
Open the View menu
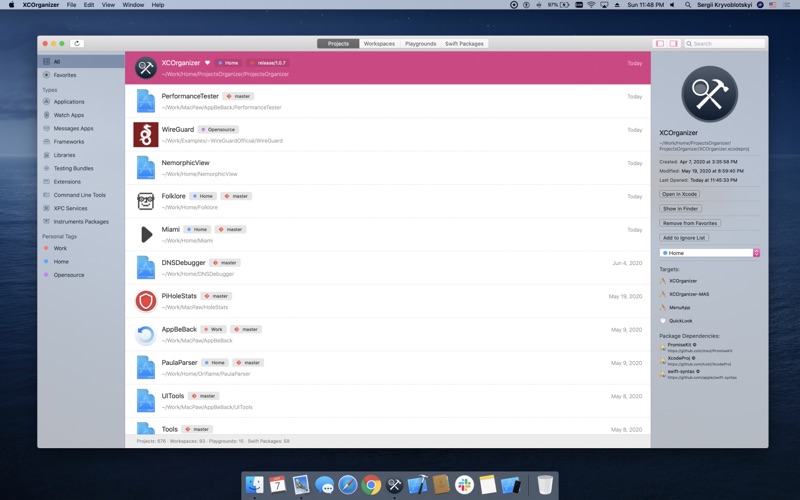click(x=108, y=5)
